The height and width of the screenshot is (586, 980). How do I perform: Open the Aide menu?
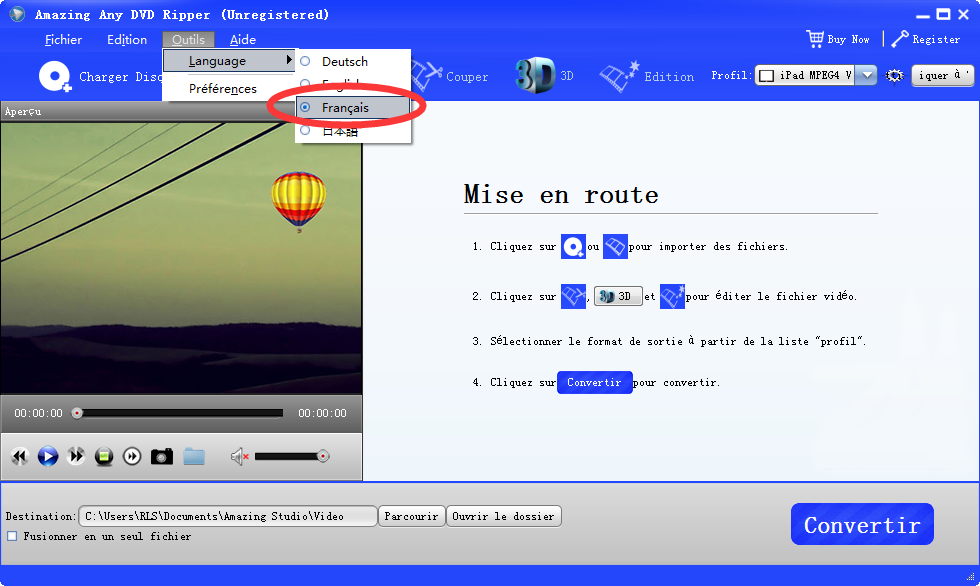[243, 39]
